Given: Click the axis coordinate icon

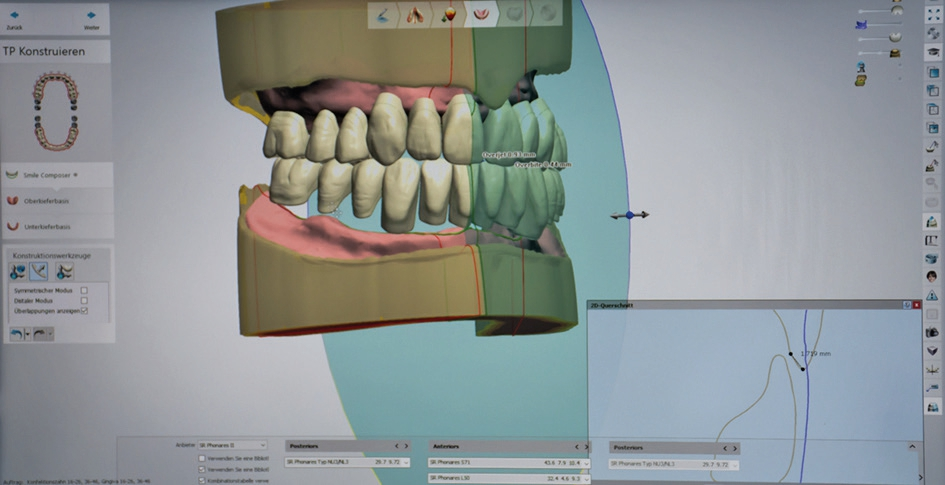Looking at the screenshot, I should point(932,369).
